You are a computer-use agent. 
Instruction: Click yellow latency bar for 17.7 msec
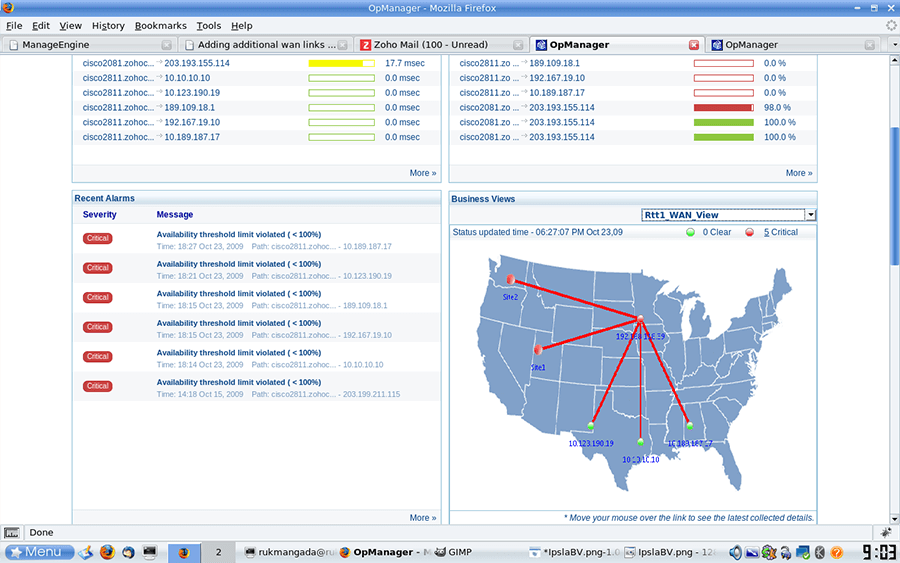(342, 63)
